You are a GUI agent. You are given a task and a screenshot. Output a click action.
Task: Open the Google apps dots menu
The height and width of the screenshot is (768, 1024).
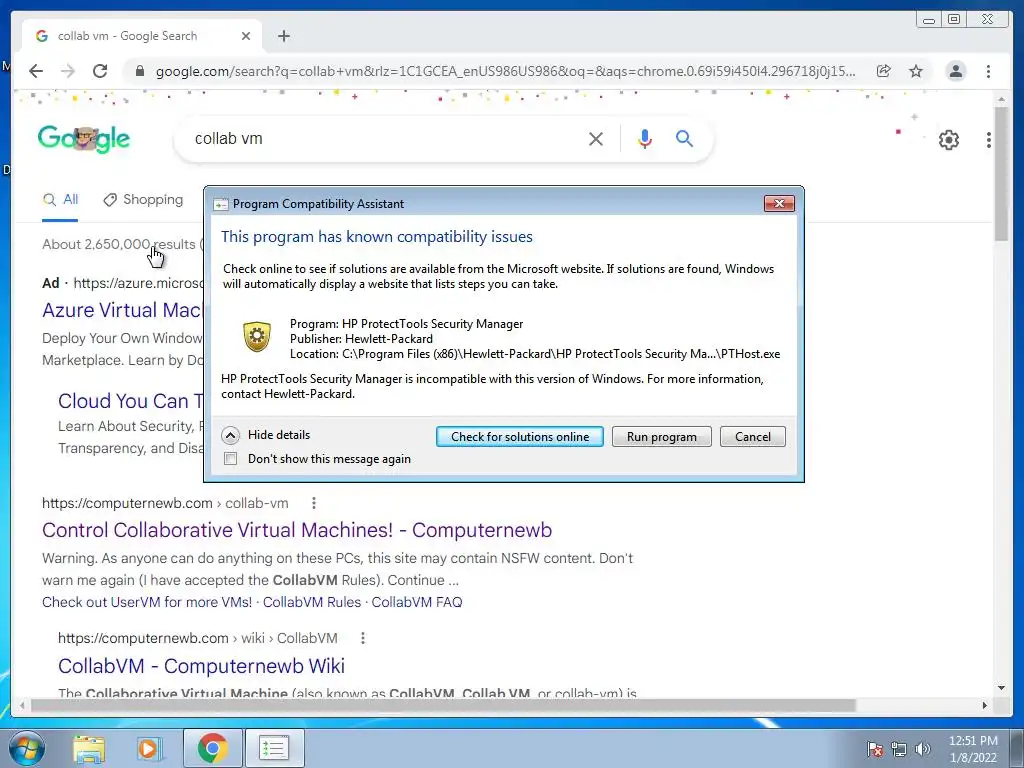tap(989, 140)
